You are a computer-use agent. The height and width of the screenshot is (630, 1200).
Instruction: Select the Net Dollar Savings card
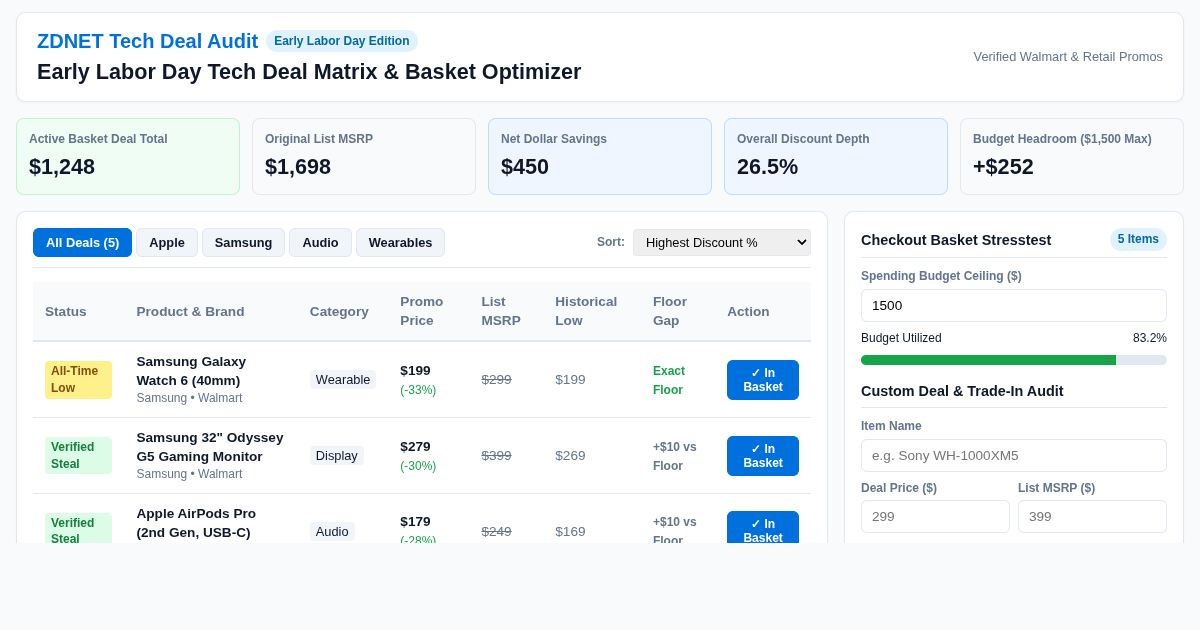tap(600, 156)
